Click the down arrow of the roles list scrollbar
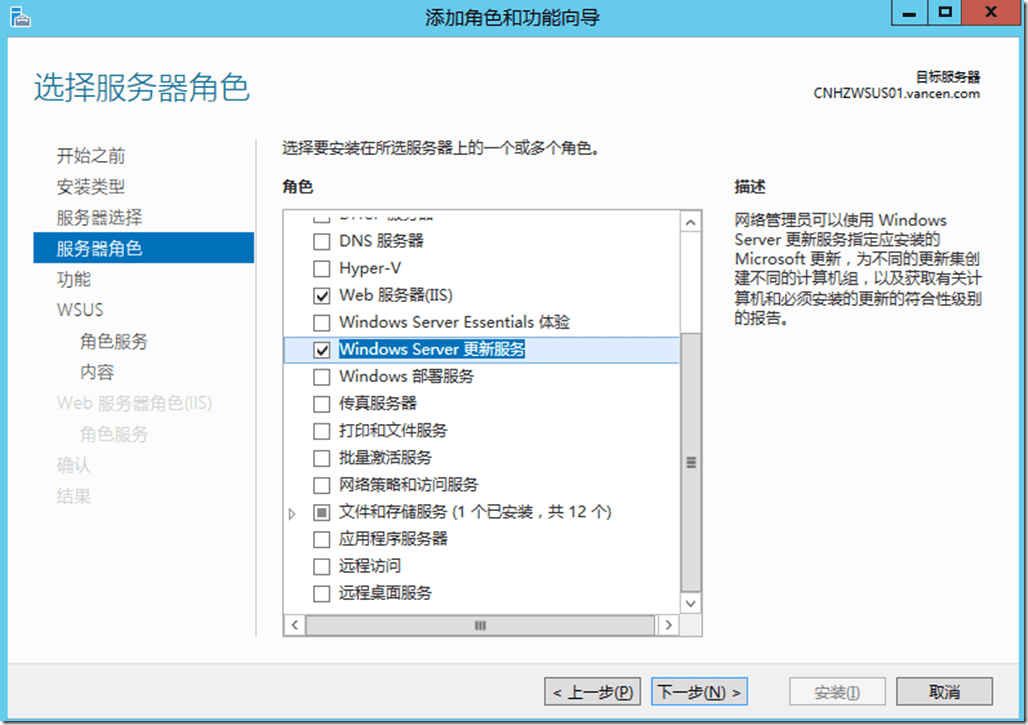 690,603
